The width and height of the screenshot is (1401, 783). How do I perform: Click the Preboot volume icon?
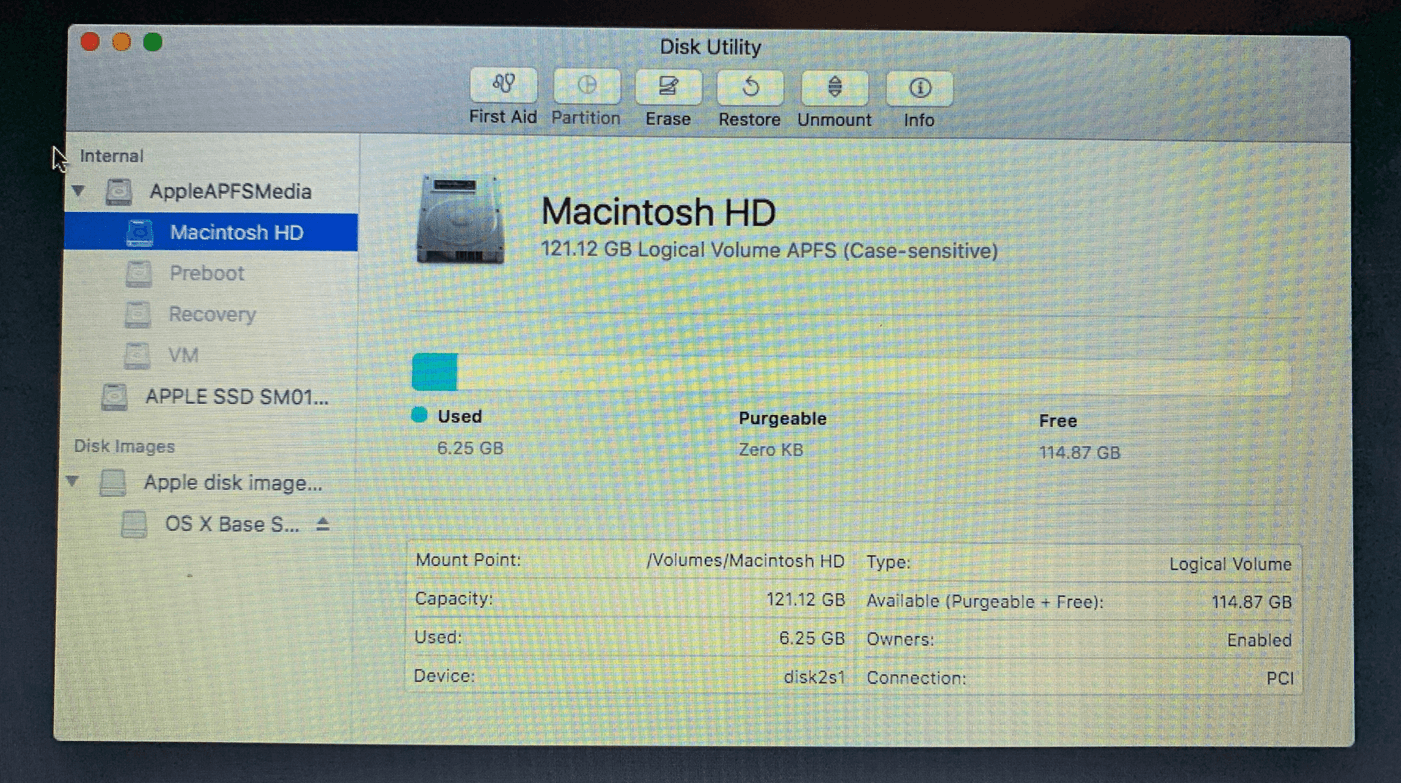pos(139,273)
